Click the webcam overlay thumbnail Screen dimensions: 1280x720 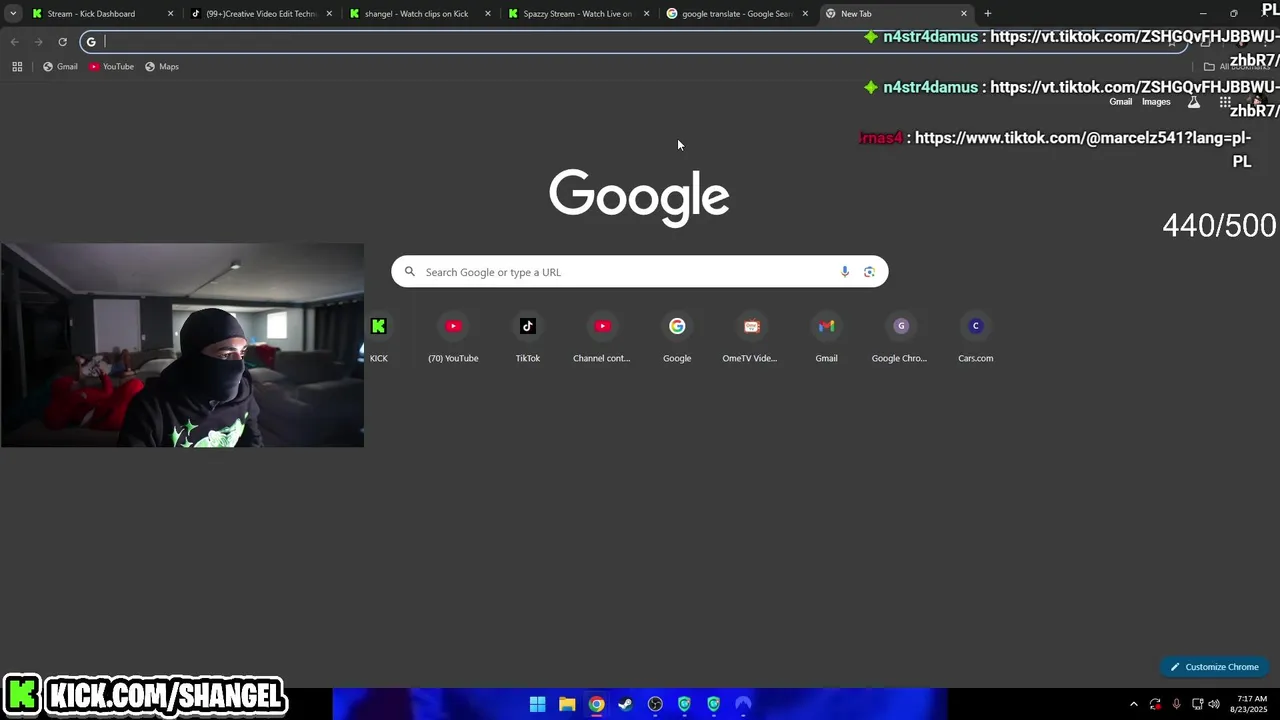click(x=182, y=345)
